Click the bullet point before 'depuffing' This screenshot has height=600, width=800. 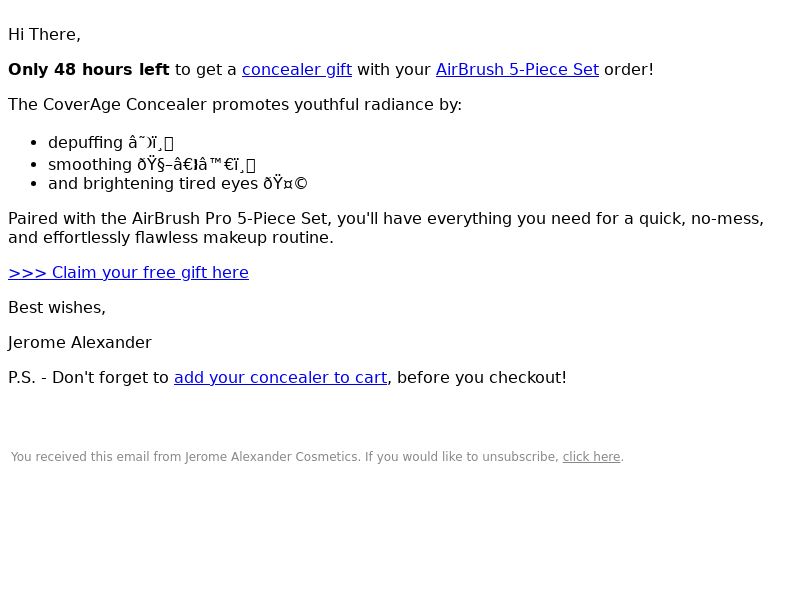(34, 143)
